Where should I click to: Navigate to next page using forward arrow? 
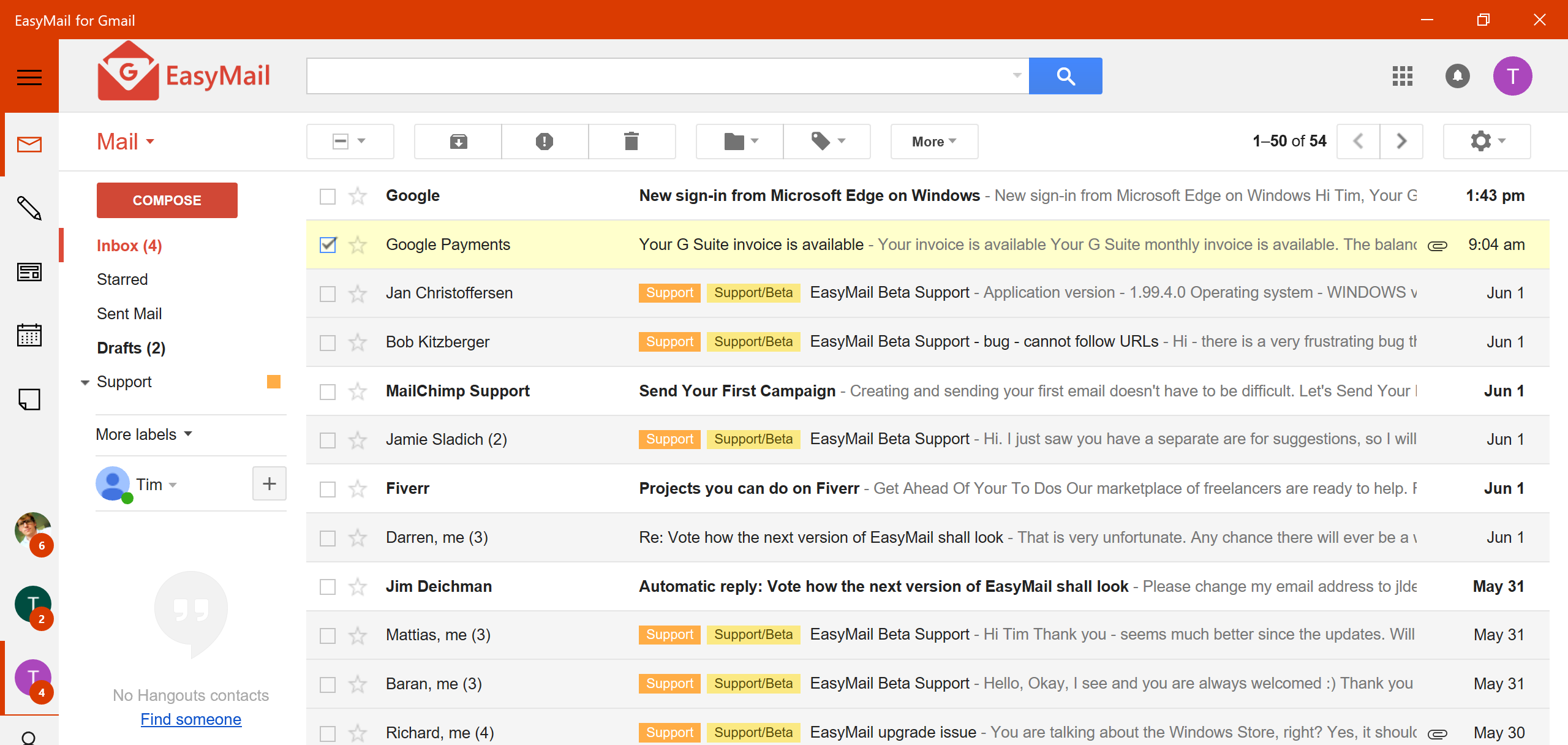(x=1401, y=141)
